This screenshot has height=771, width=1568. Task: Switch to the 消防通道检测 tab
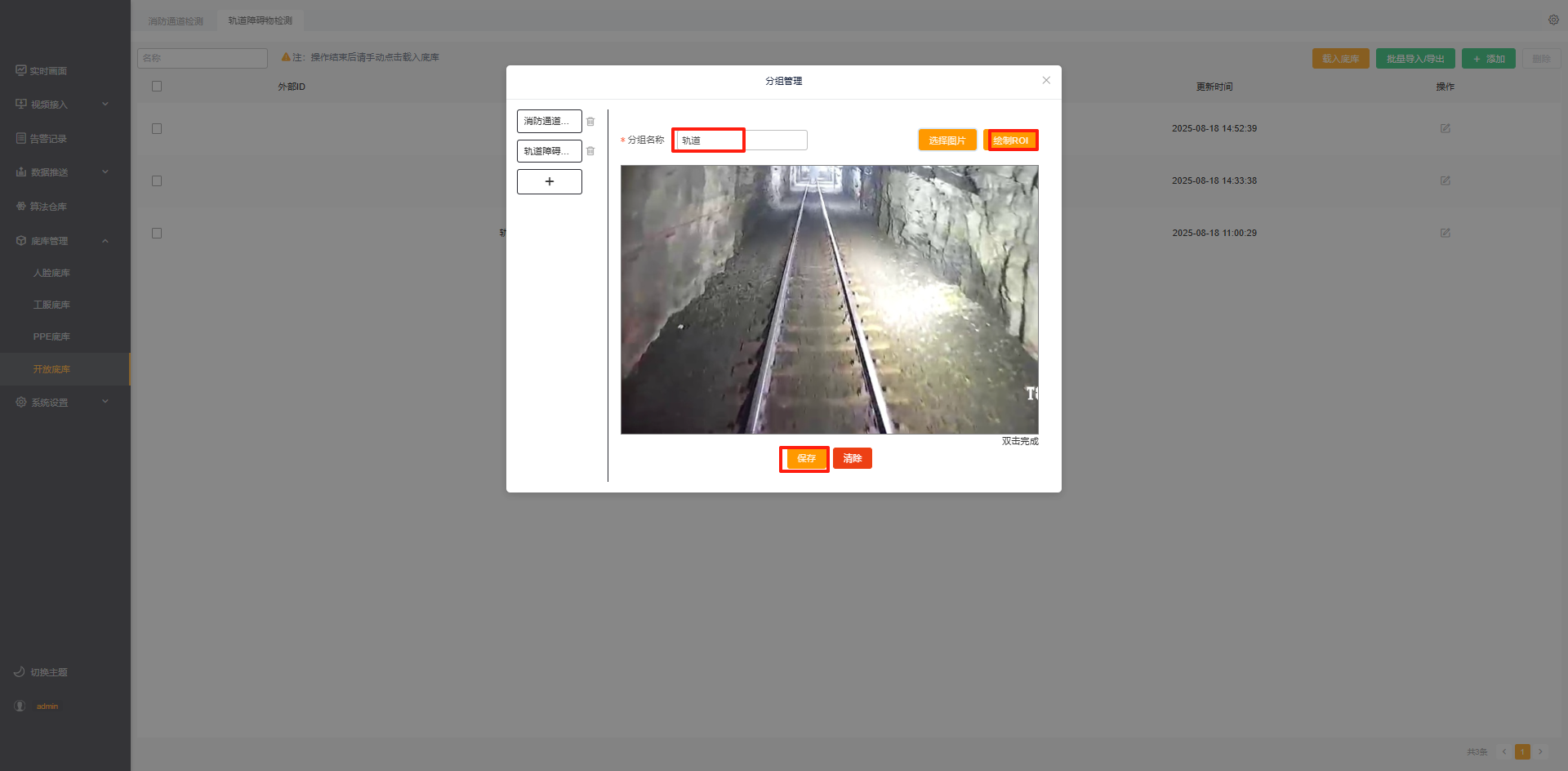[176, 21]
